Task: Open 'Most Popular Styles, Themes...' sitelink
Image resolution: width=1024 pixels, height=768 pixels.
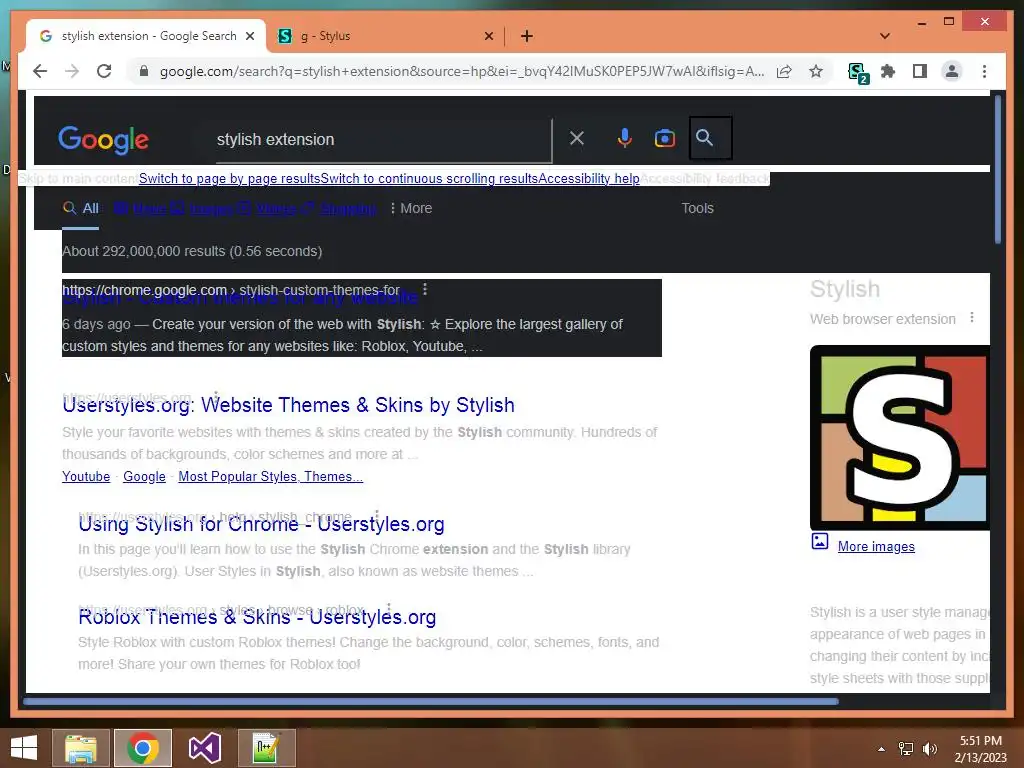Action: pyautogui.click(x=270, y=477)
